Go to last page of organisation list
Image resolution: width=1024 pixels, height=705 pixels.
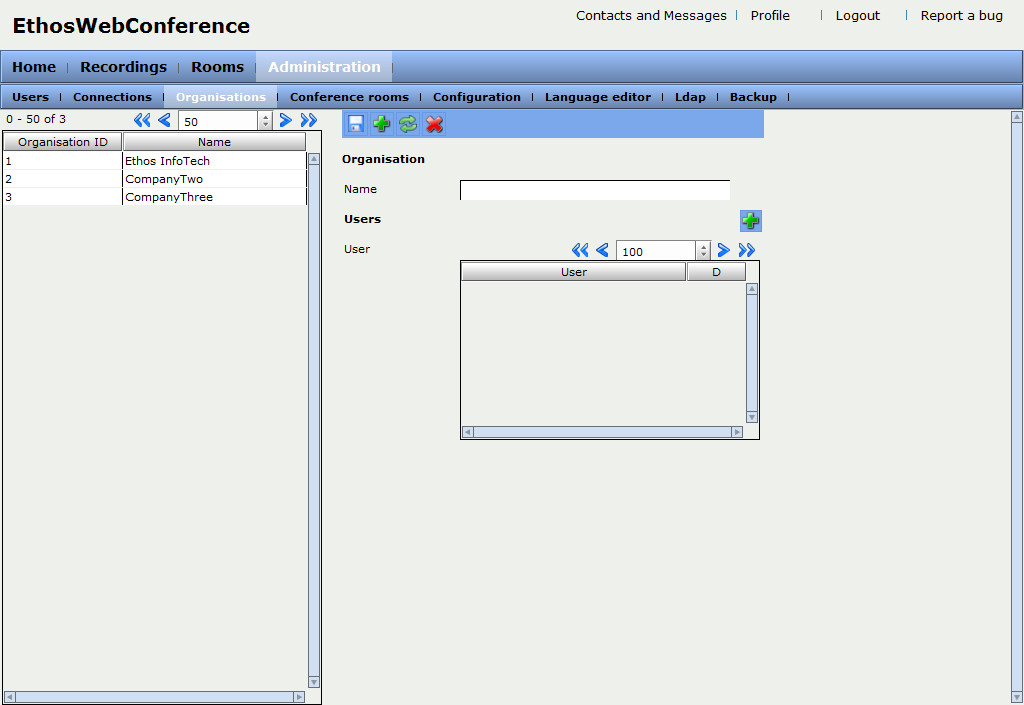pyautogui.click(x=309, y=120)
